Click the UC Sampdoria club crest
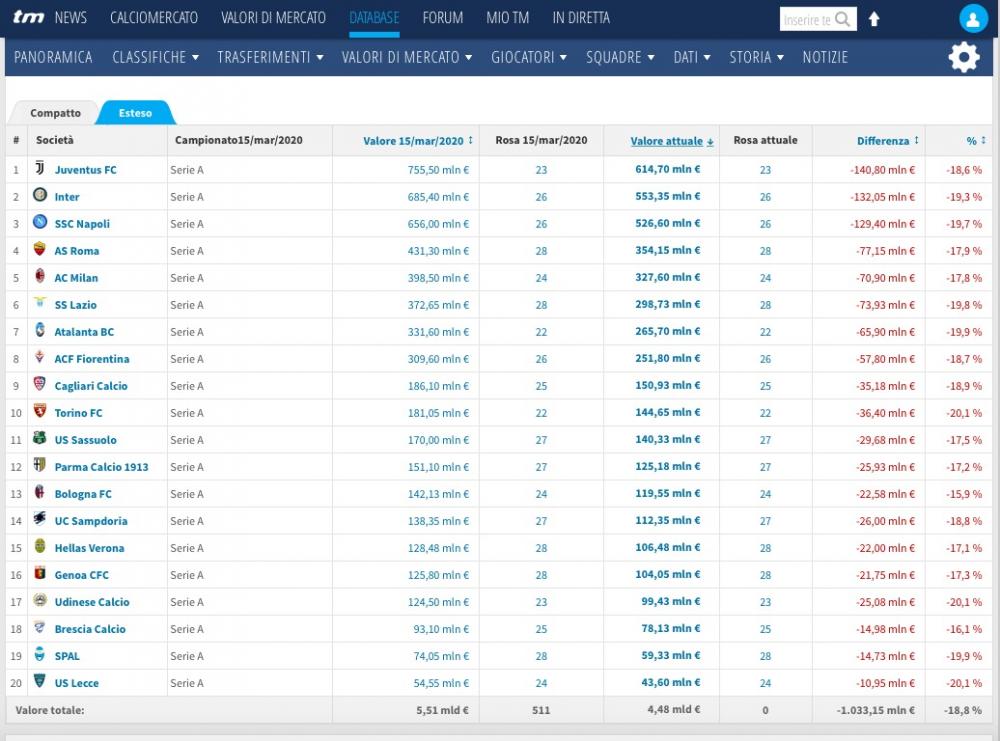This screenshot has width=1000, height=741. tap(40, 518)
